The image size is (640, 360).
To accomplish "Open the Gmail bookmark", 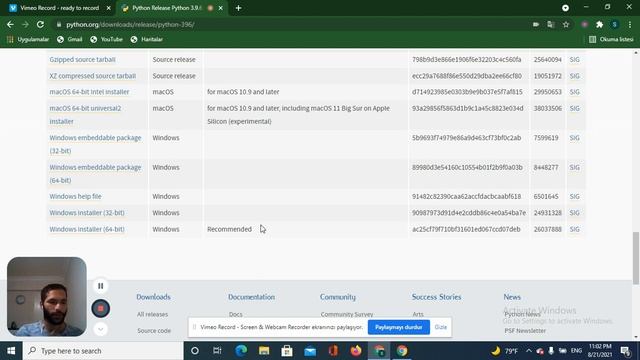I will click(x=70, y=39).
